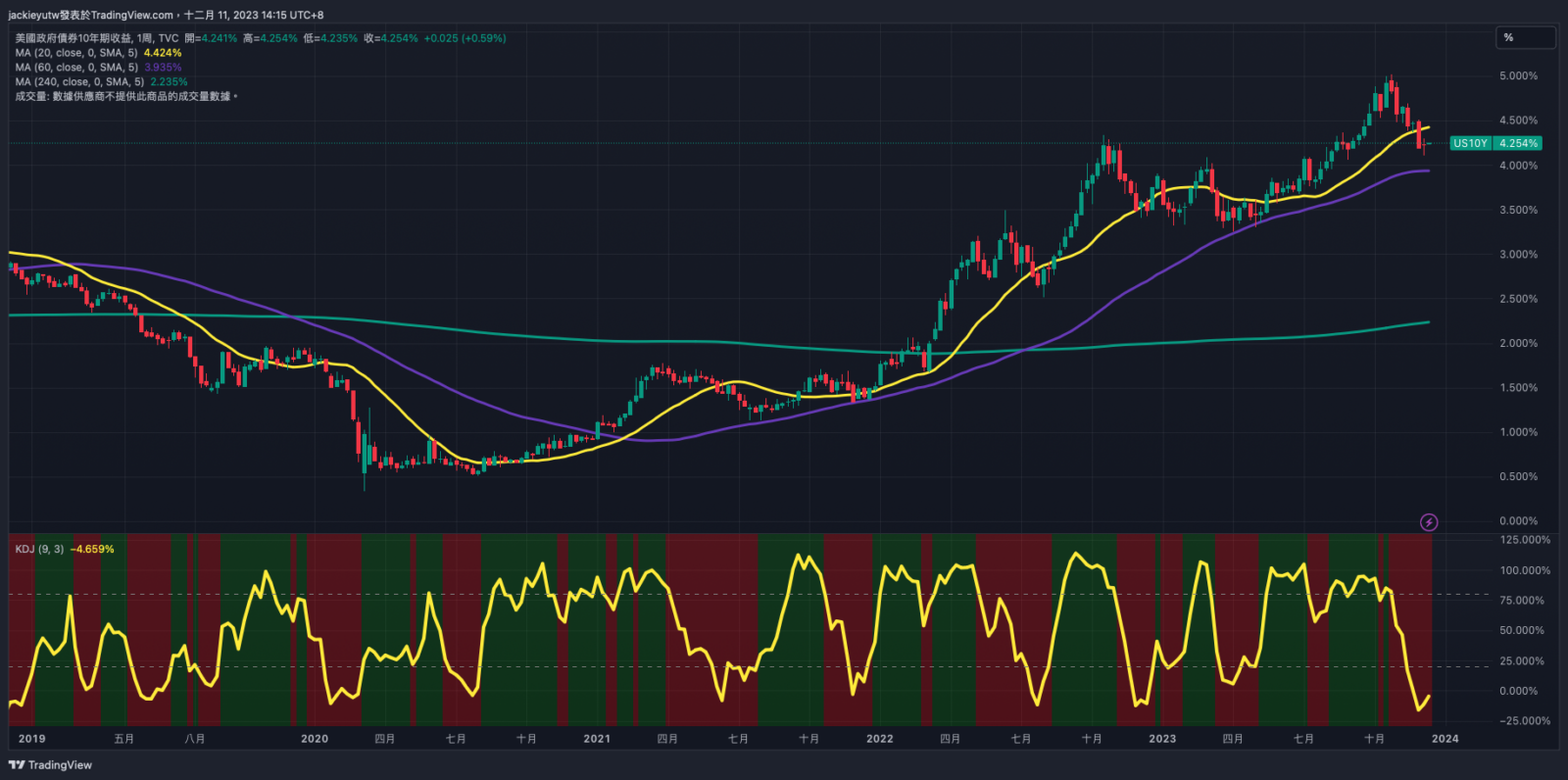Click the TradingView logo in the footer
This screenshot has width=1568, height=780.
click(x=50, y=765)
